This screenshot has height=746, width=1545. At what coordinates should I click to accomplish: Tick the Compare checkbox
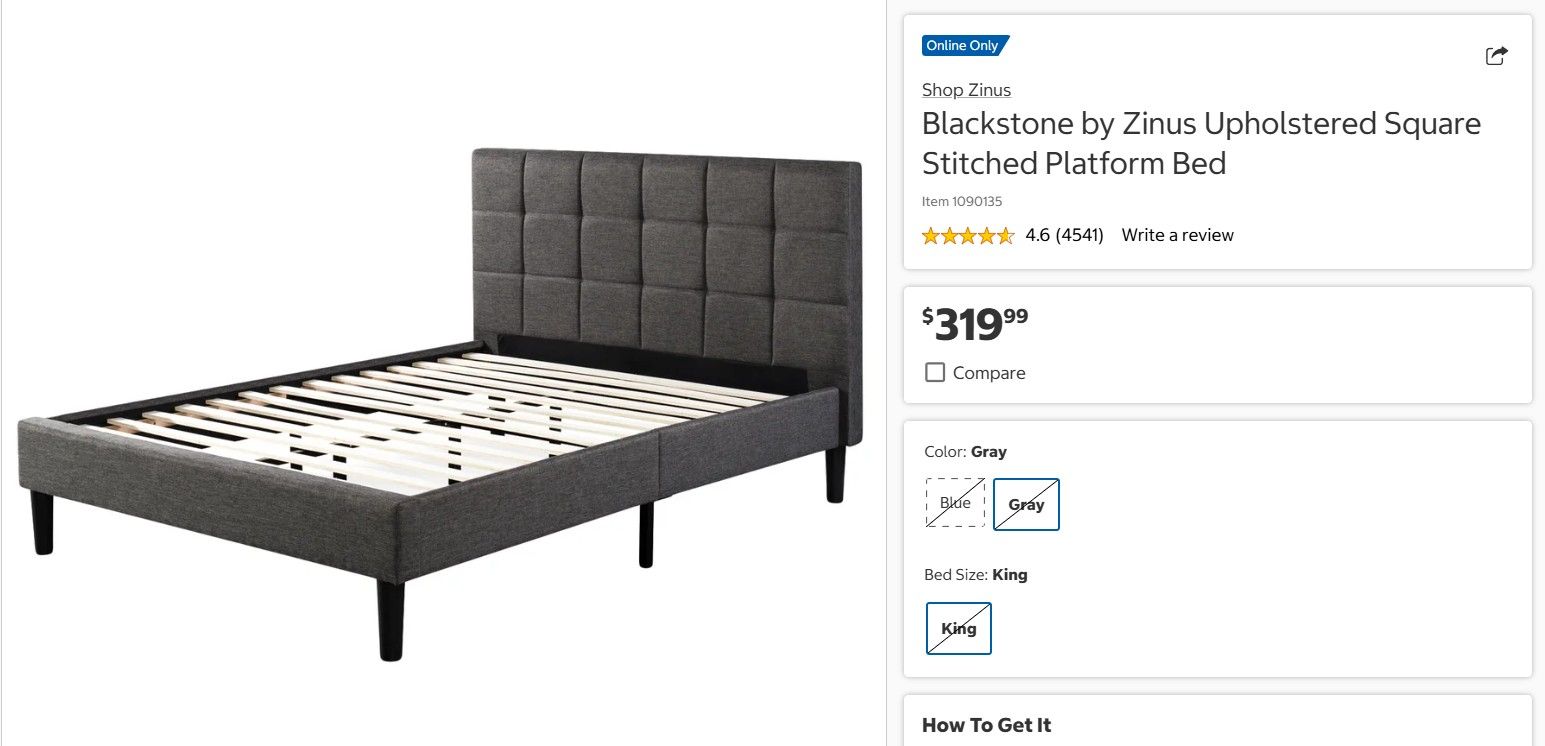(935, 373)
